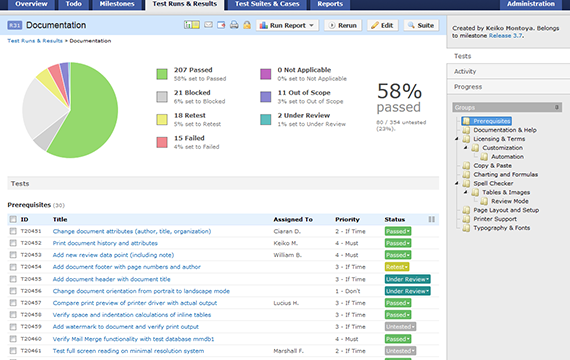Click the green bar chart view icon

pyautogui.click(x=188, y=25)
